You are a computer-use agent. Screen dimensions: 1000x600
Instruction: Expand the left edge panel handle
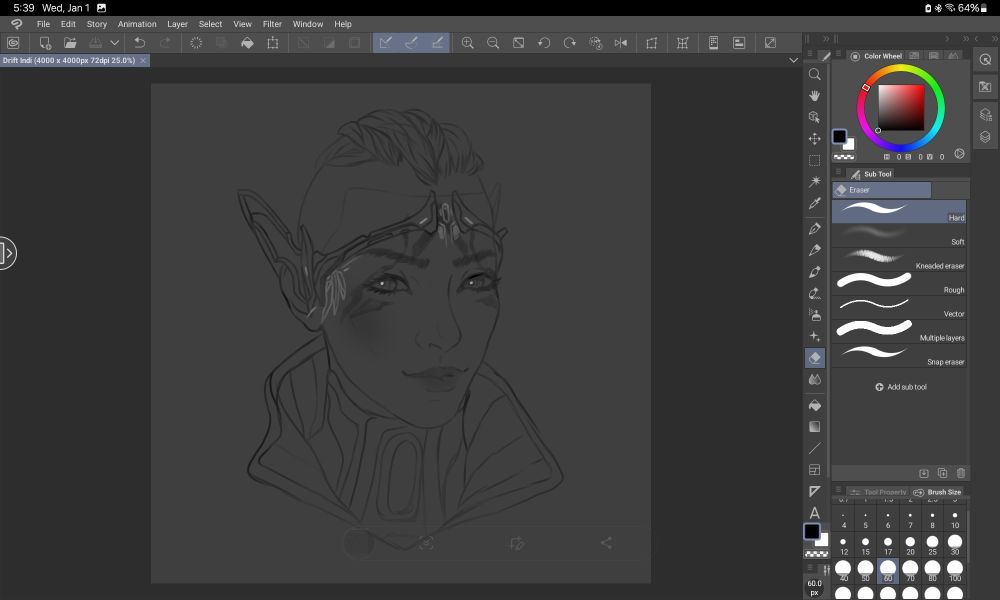click(8, 253)
